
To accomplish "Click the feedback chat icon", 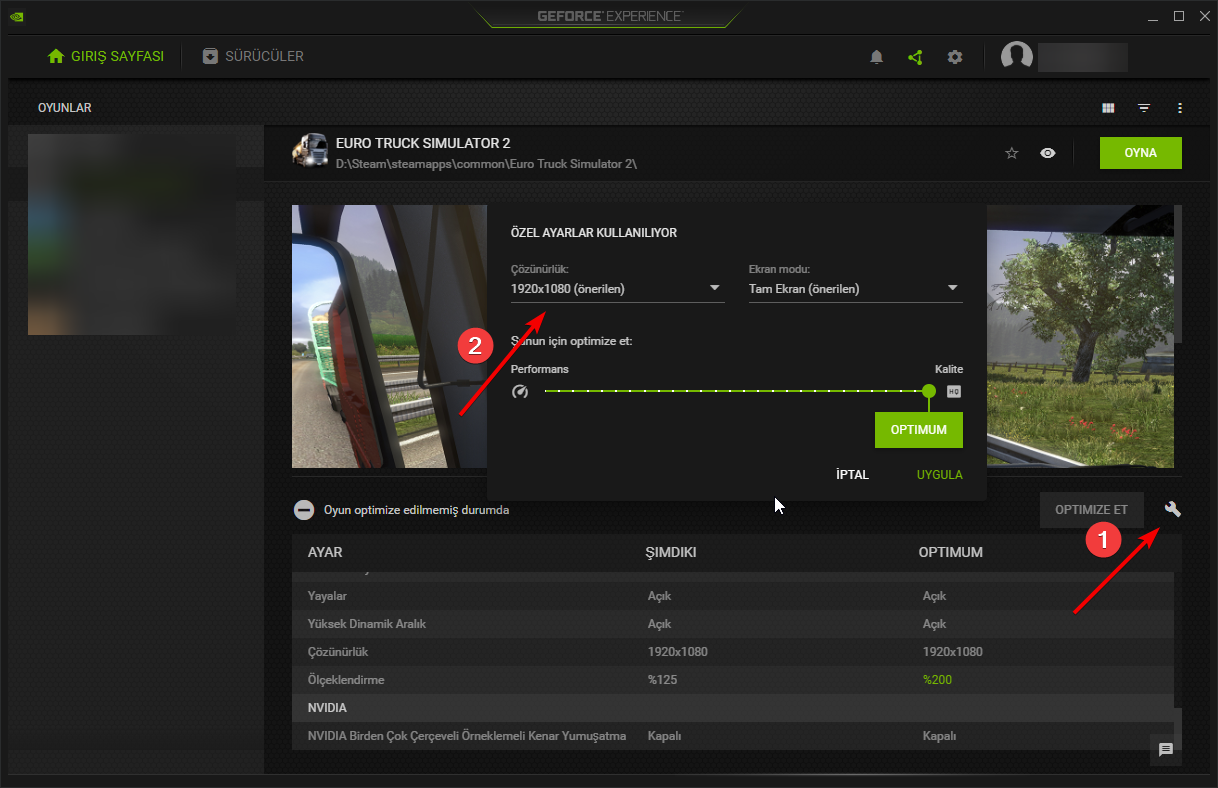I will click(x=1166, y=750).
